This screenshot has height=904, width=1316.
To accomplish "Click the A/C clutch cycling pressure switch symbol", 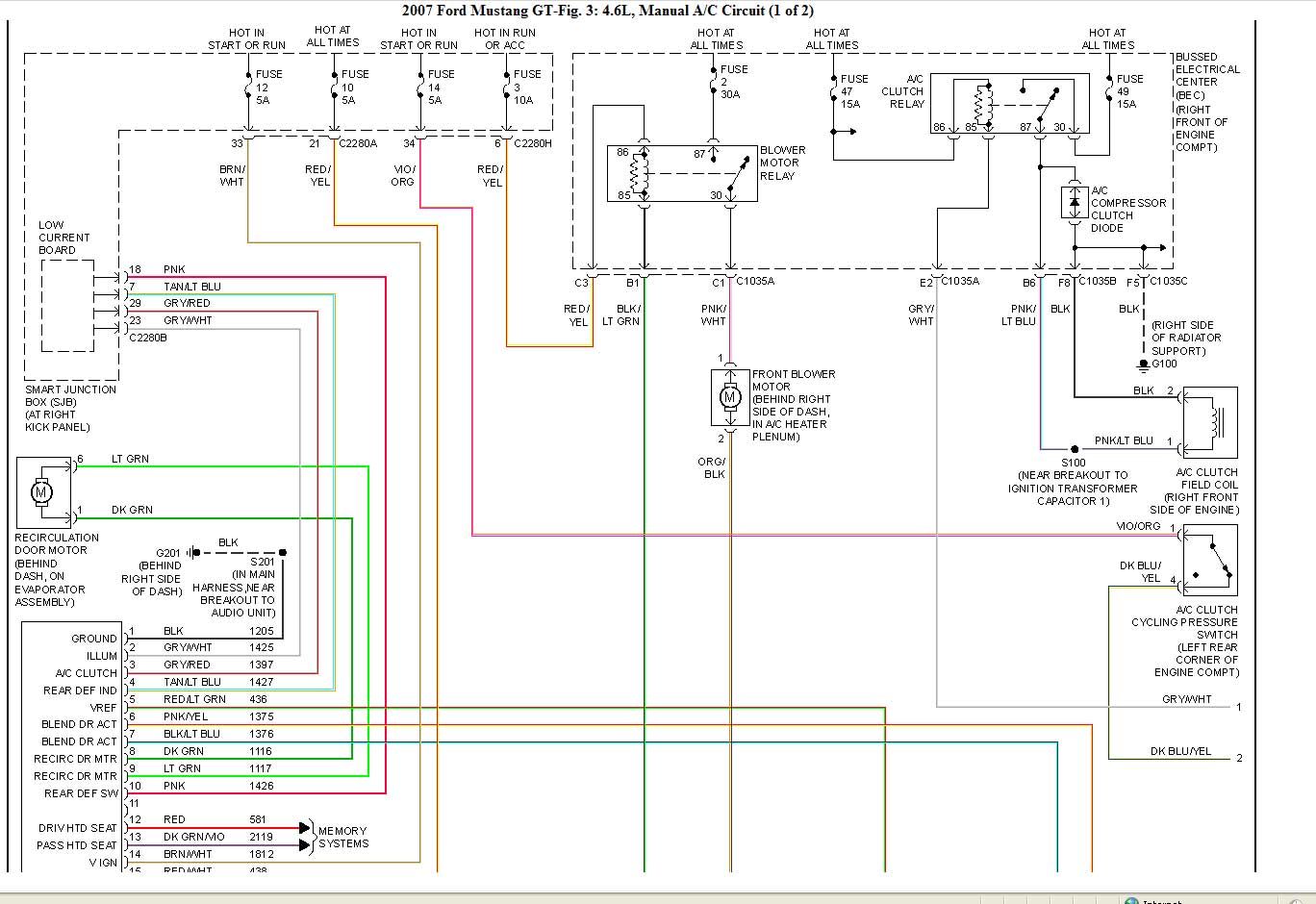I will [x=1210, y=560].
